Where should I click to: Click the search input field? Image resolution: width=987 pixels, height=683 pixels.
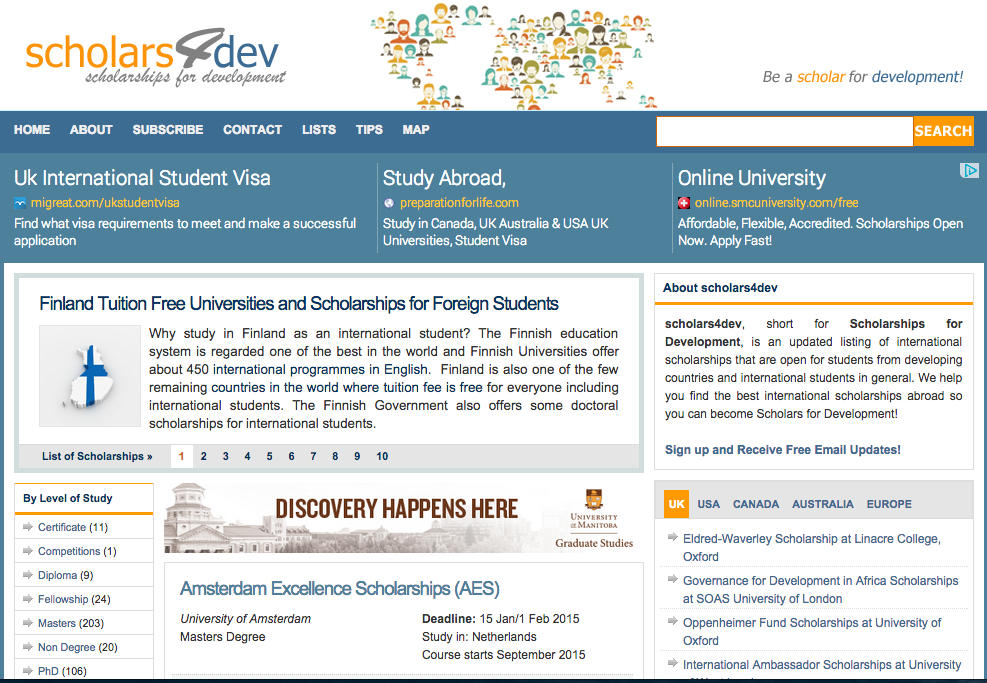coord(784,131)
